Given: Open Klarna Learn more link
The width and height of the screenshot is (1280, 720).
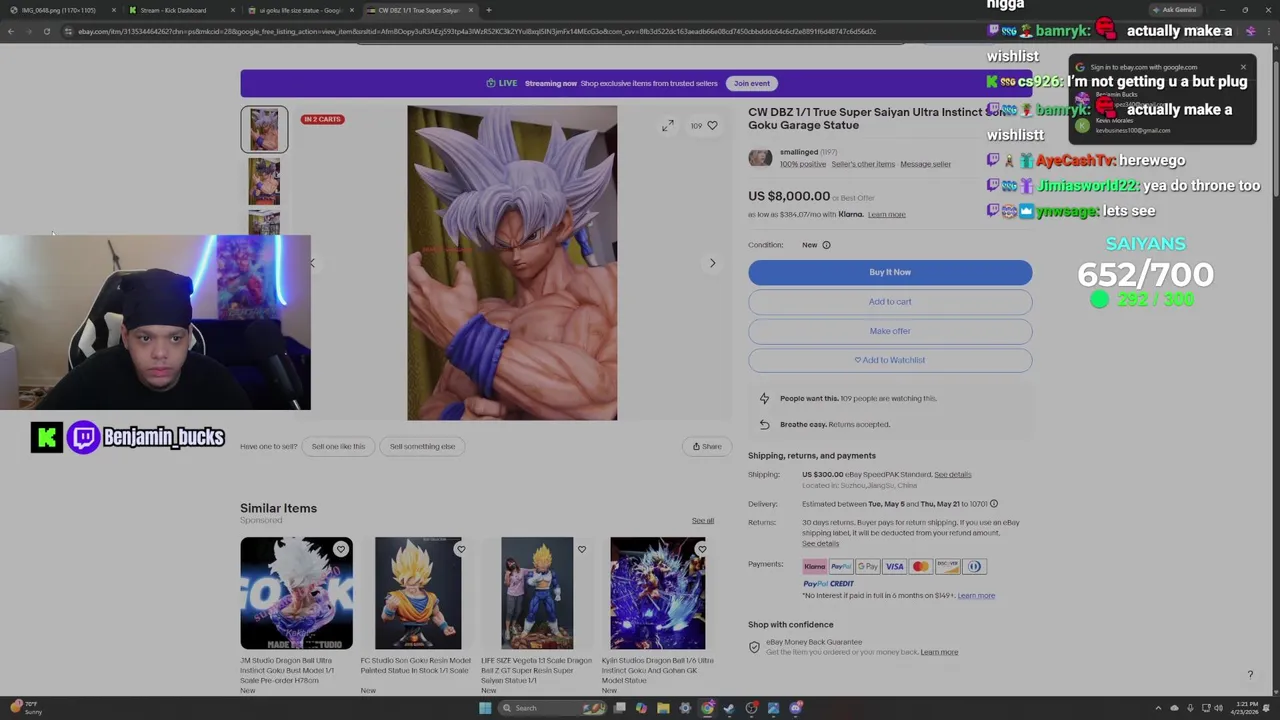Looking at the screenshot, I should coord(887,214).
